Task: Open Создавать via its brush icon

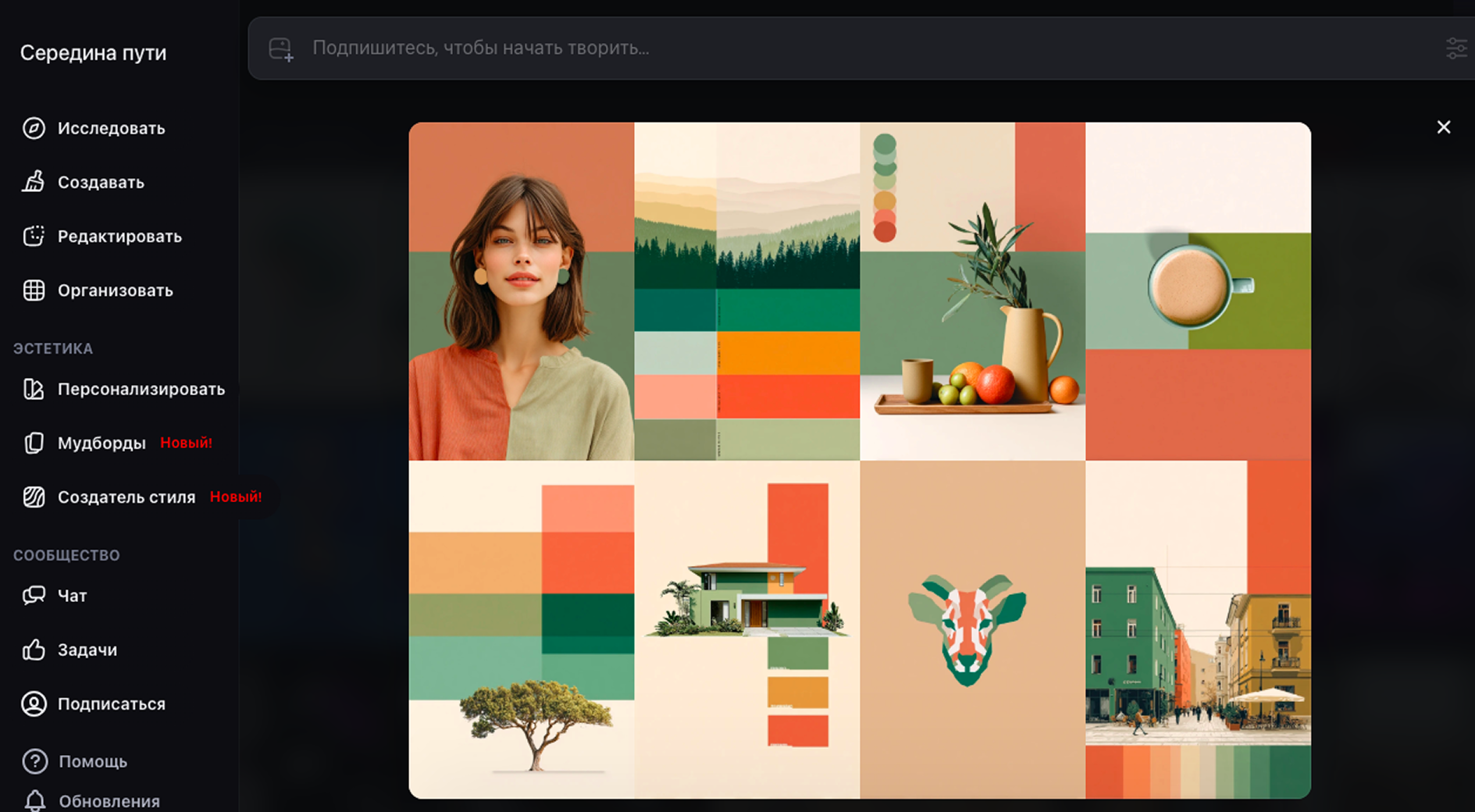Action: [34, 182]
